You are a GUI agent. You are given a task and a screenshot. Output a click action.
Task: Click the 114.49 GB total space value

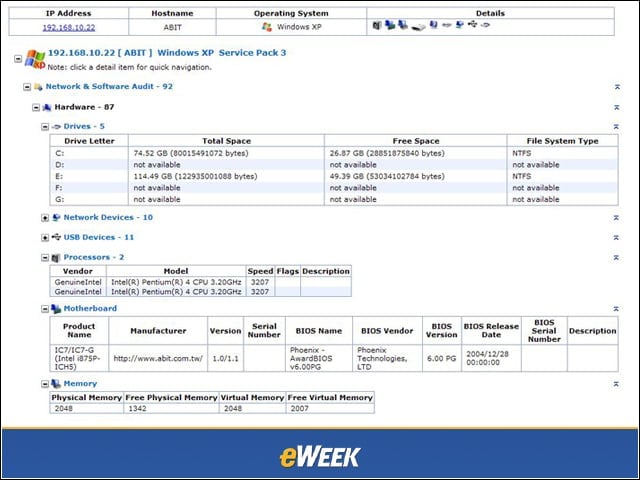[x=196, y=176]
